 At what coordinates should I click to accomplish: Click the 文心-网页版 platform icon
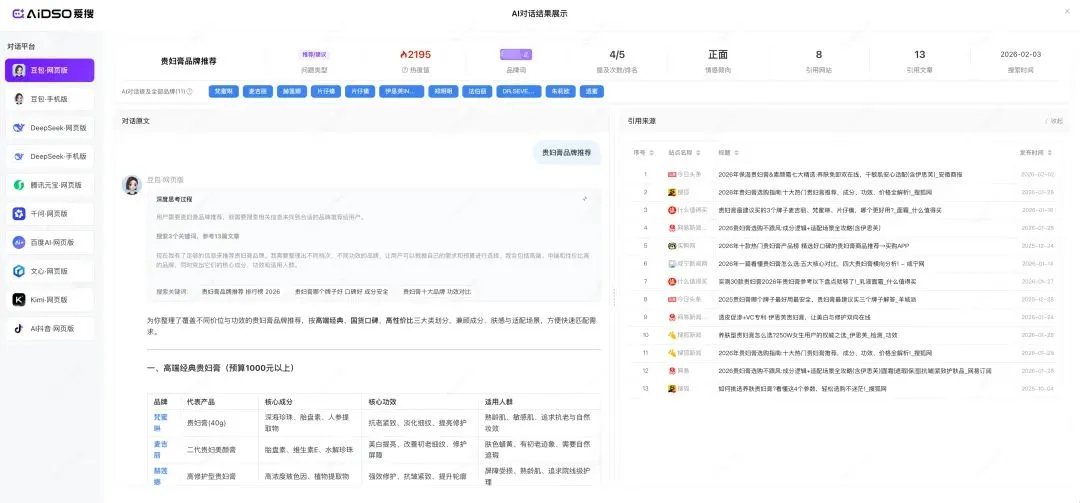19,271
